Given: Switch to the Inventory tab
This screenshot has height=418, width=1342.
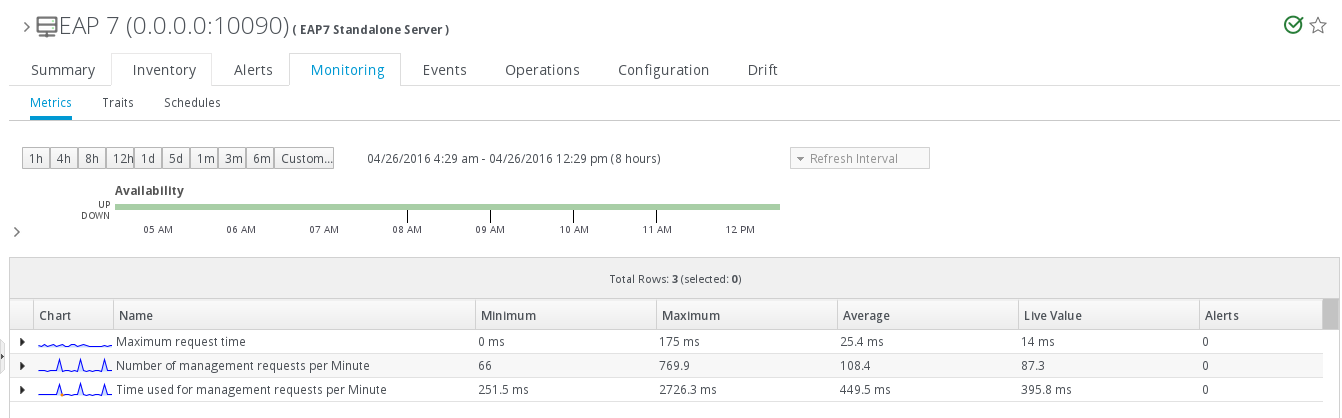Looking at the screenshot, I should (x=161, y=70).
